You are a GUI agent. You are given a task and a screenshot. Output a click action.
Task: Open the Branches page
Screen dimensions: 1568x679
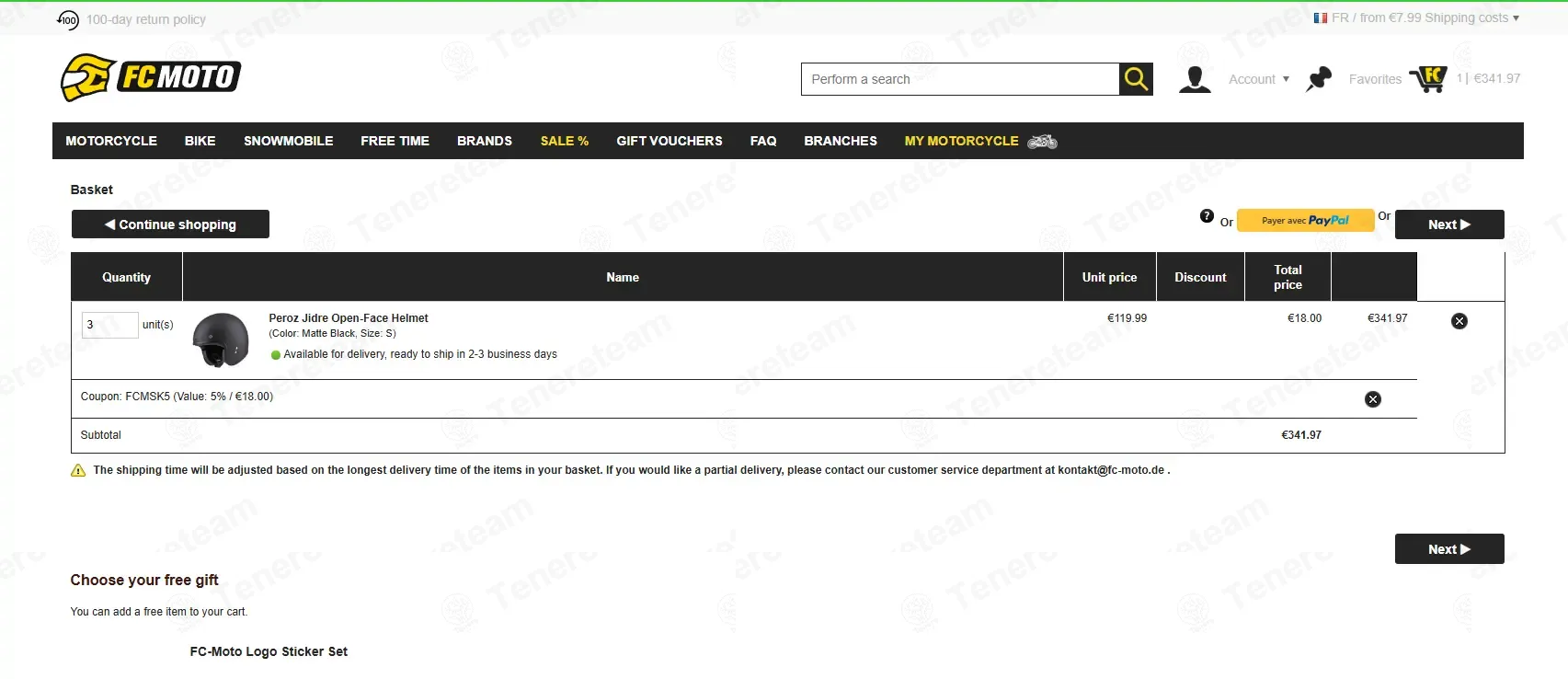841,141
